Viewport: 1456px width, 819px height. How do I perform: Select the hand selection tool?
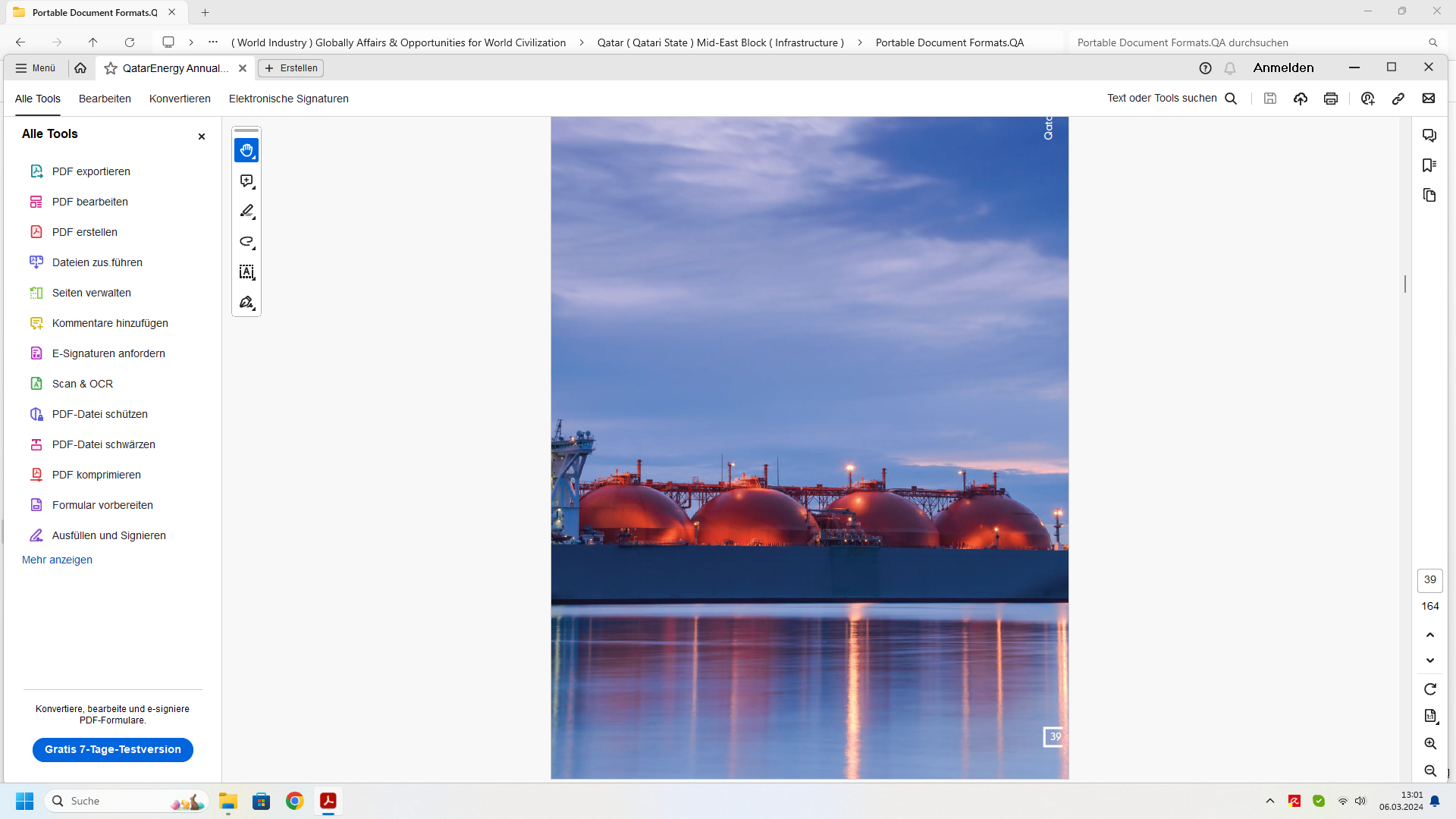[x=246, y=150]
